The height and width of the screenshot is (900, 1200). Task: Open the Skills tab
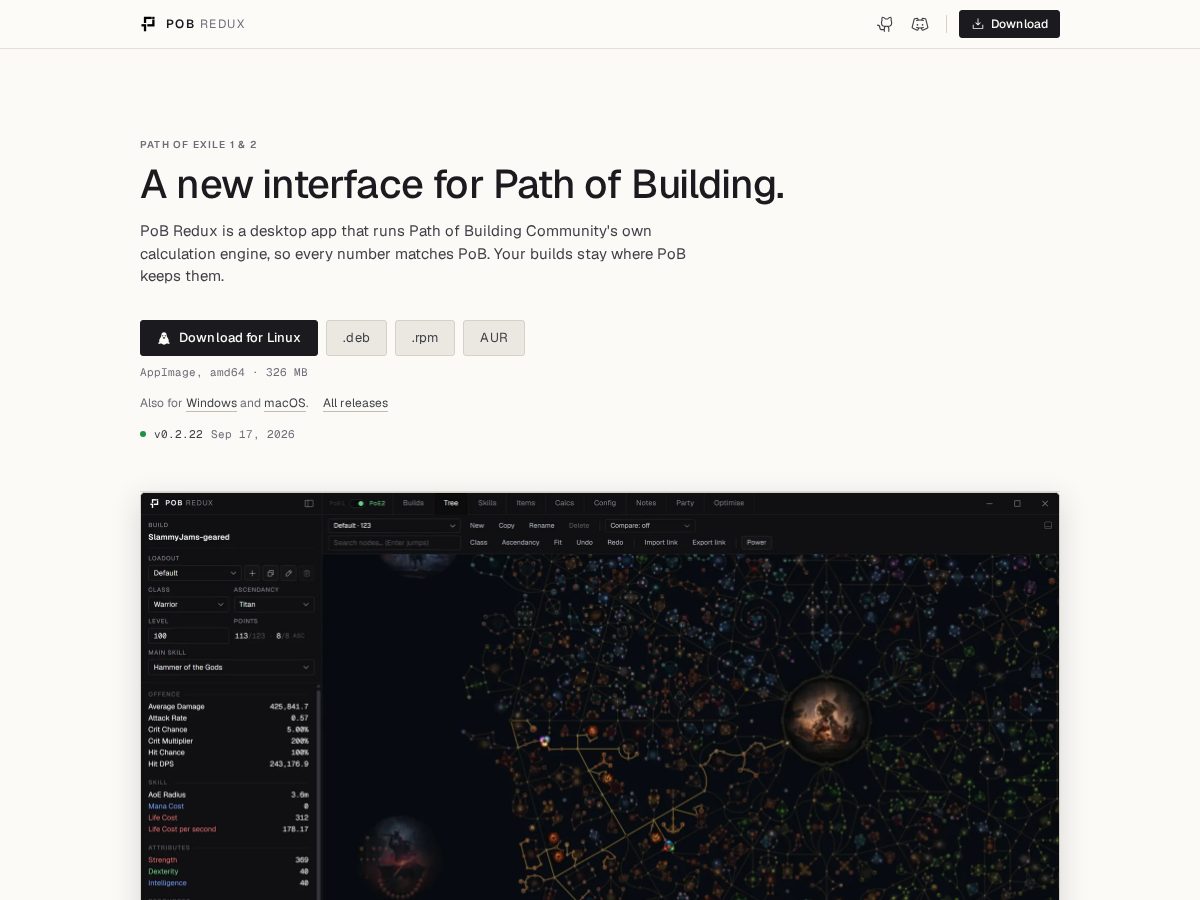coord(487,503)
